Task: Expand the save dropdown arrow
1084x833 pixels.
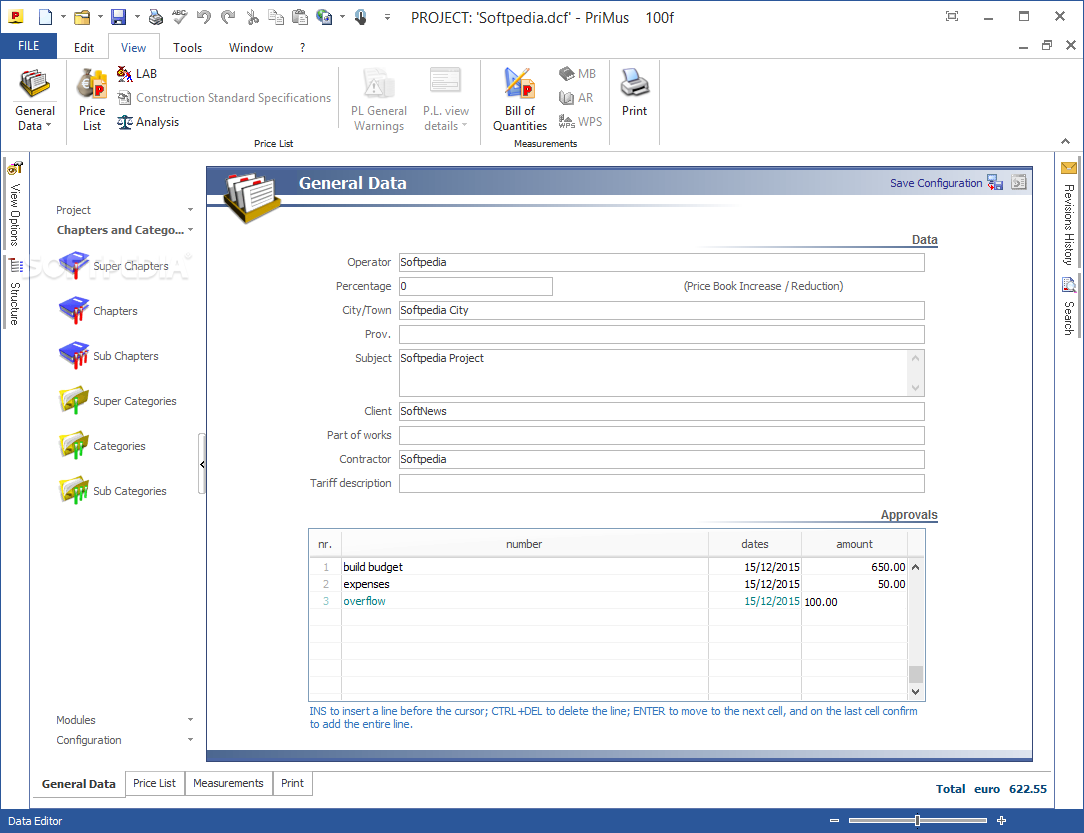Action: point(137,17)
